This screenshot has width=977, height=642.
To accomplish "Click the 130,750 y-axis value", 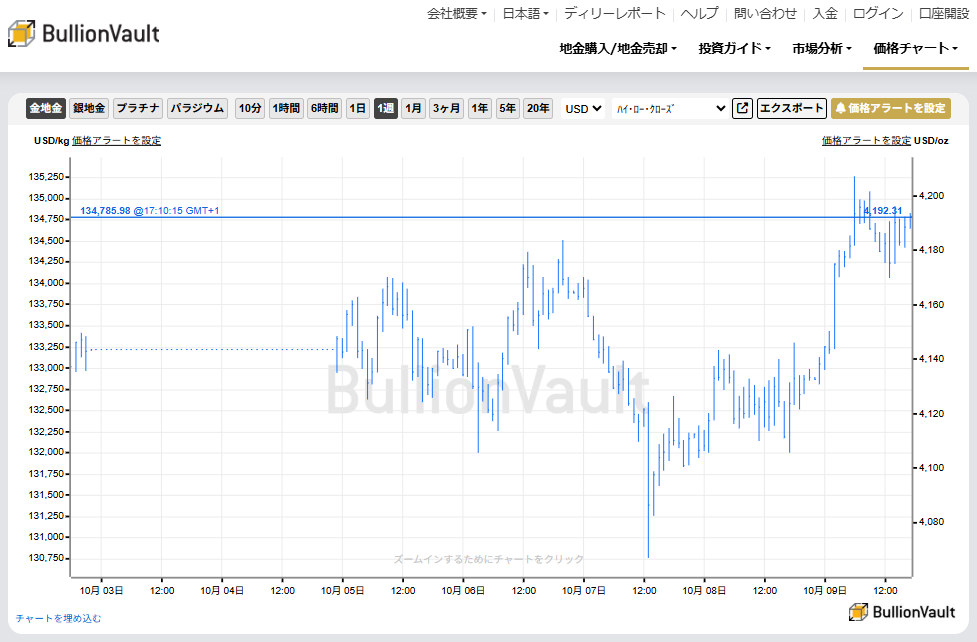I will click(x=45, y=558).
